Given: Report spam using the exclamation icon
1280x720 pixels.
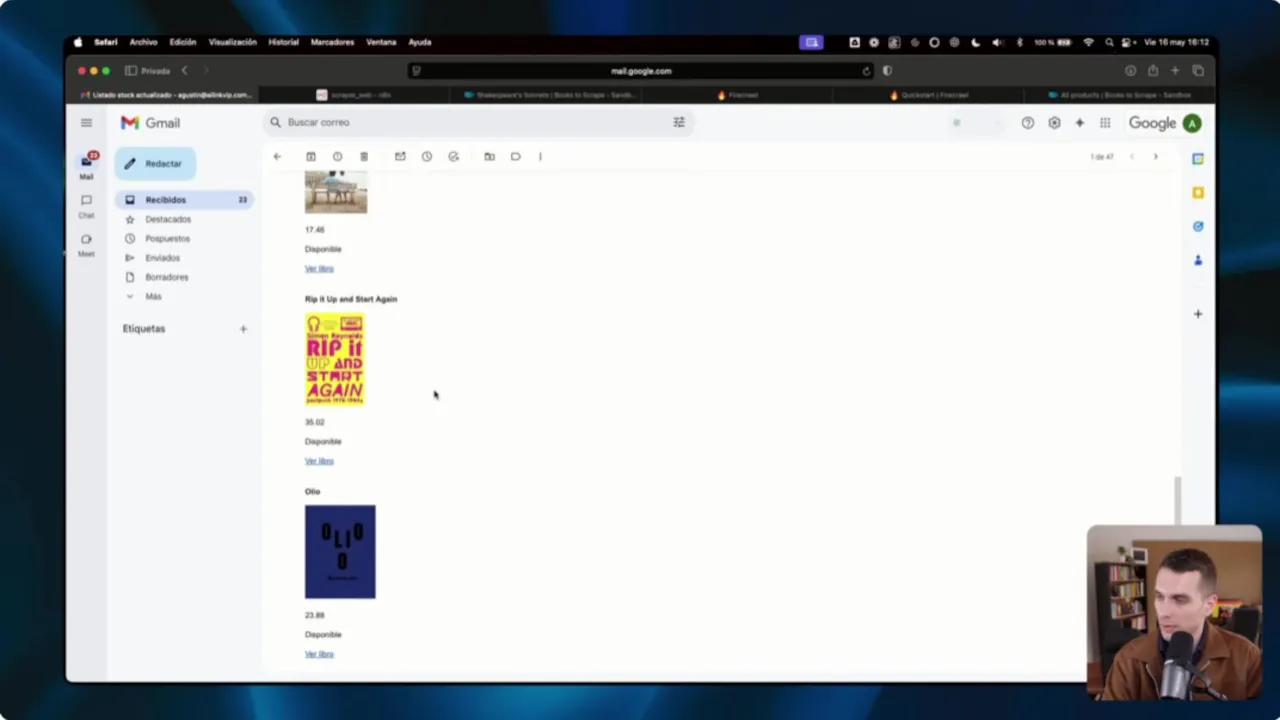Looking at the screenshot, I should (337, 157).
